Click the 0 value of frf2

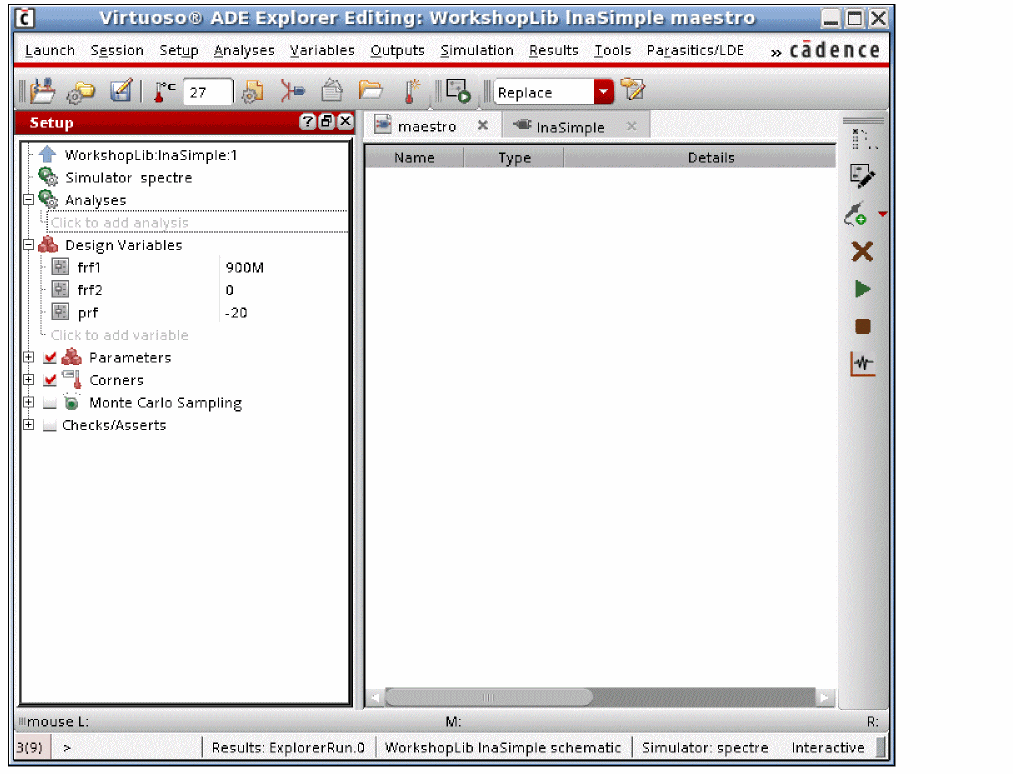(x=229, y=290)
